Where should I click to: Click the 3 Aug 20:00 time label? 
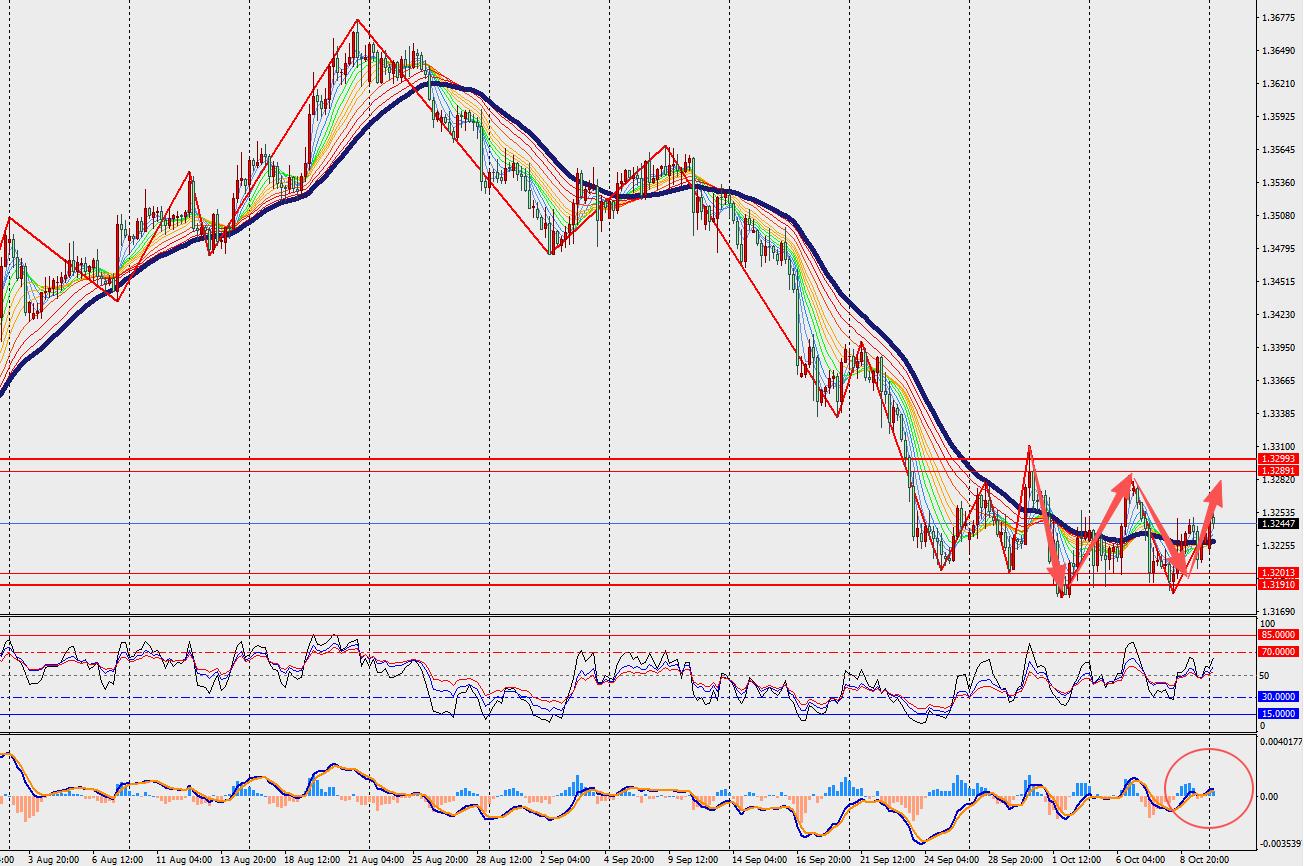pyautogui.click(x=54, y=859)
